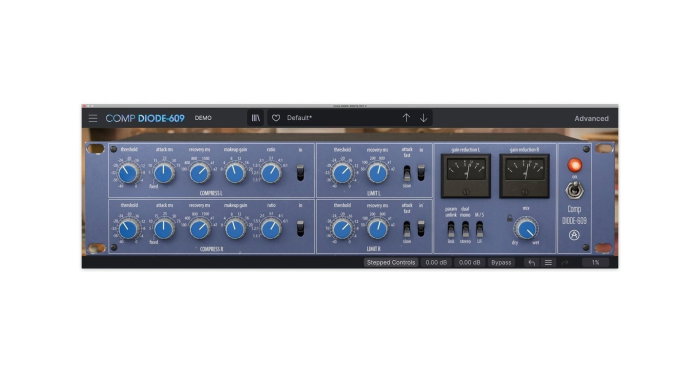
Task: Adjust Compress R makeup gain knob
Action: 235,229
